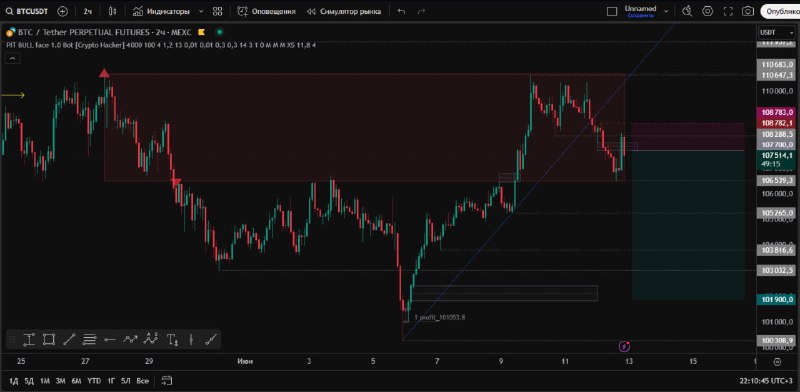This screenshot has width=800, height=392.
Task: Click the red down-triangle signal near 29
Action: (176, 182)
